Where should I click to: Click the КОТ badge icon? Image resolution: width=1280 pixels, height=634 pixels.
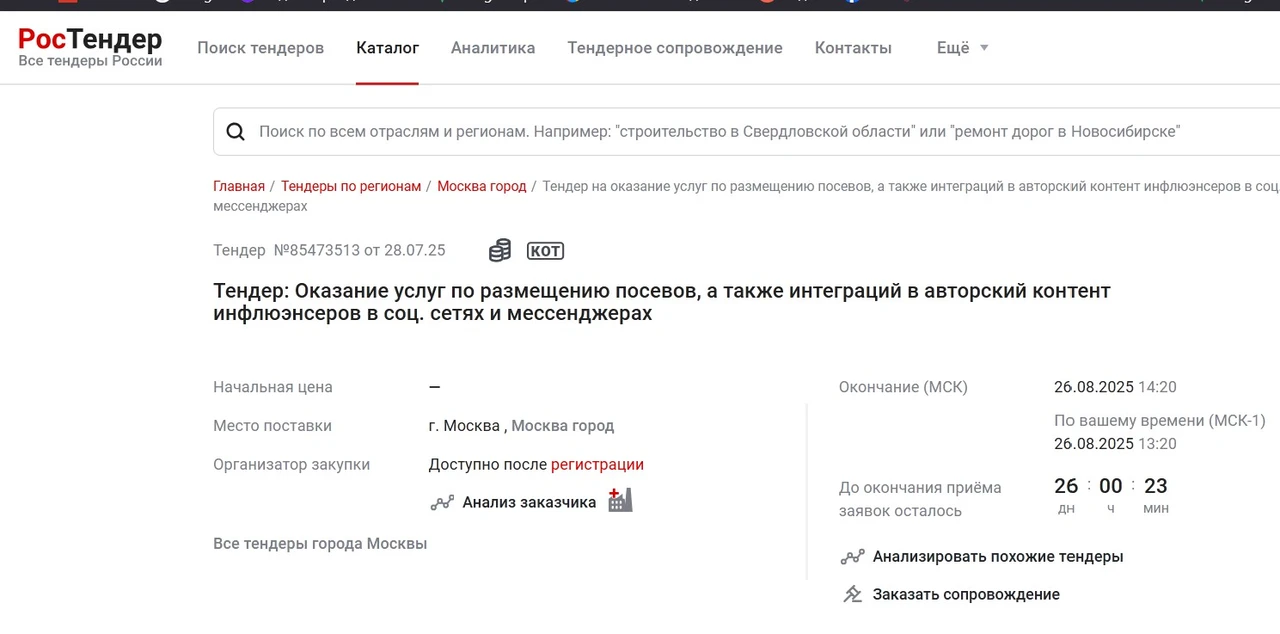tap(545, 251)
